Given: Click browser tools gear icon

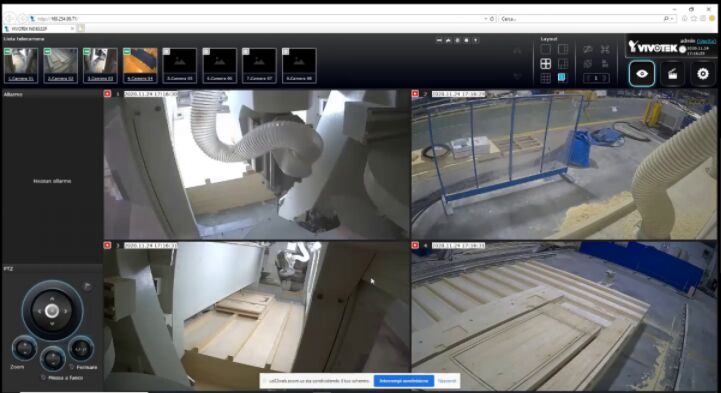Looking at the screenshot, I should (703, 18).
